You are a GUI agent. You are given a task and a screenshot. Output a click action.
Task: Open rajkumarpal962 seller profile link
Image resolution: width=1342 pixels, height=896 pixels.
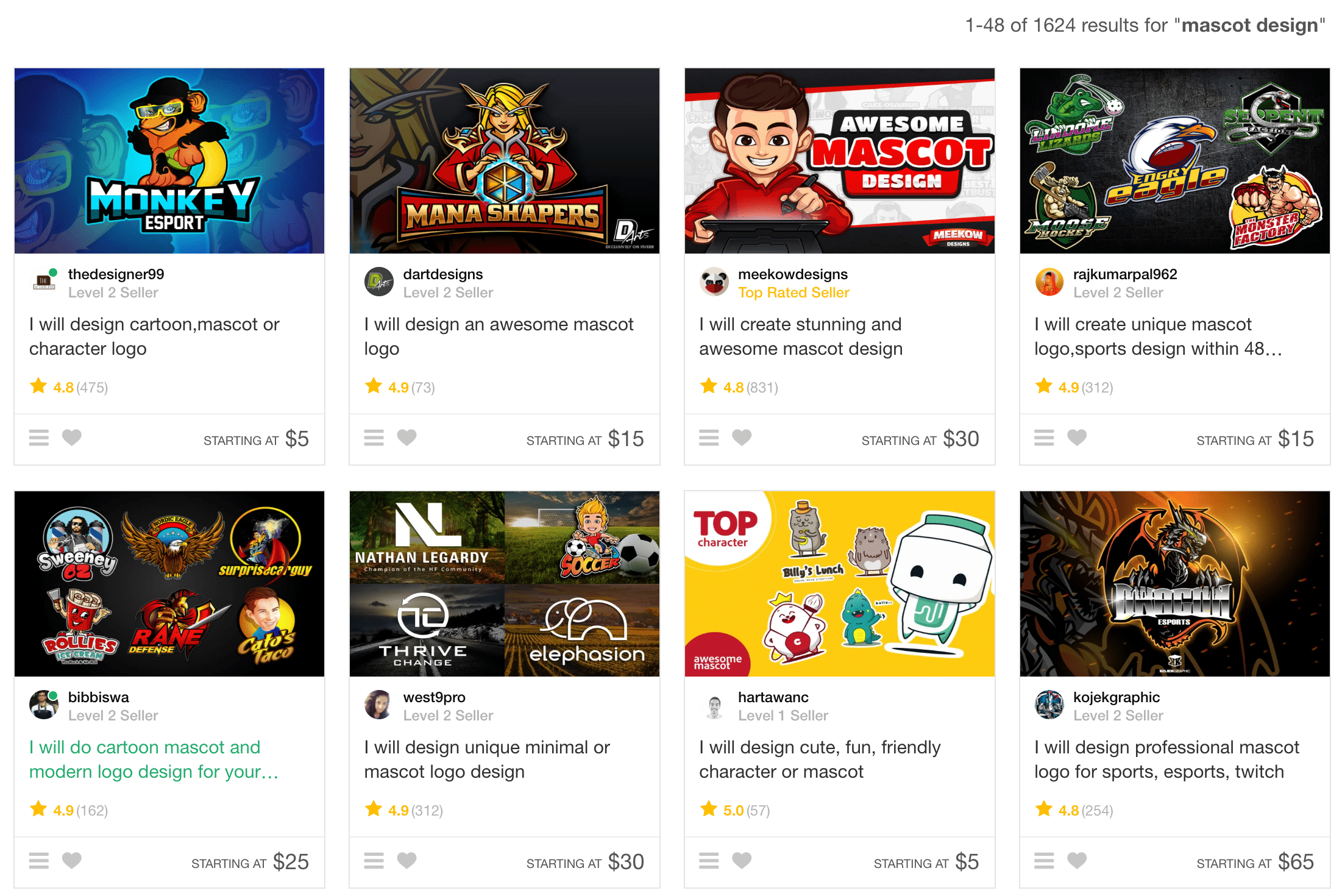pyautogui.click(x=1125, y=274)
